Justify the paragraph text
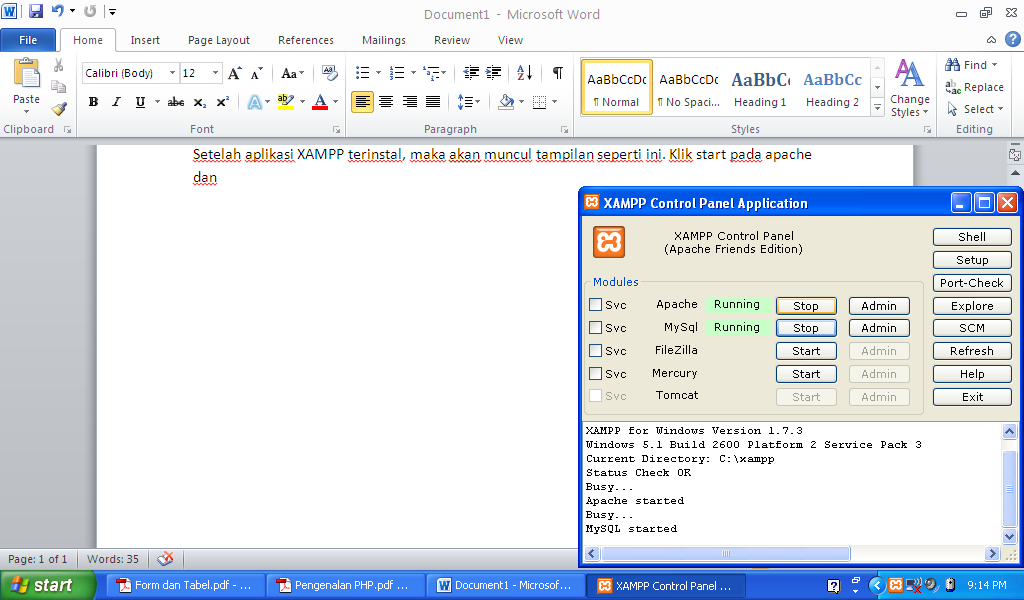 [x=433, y=102]
